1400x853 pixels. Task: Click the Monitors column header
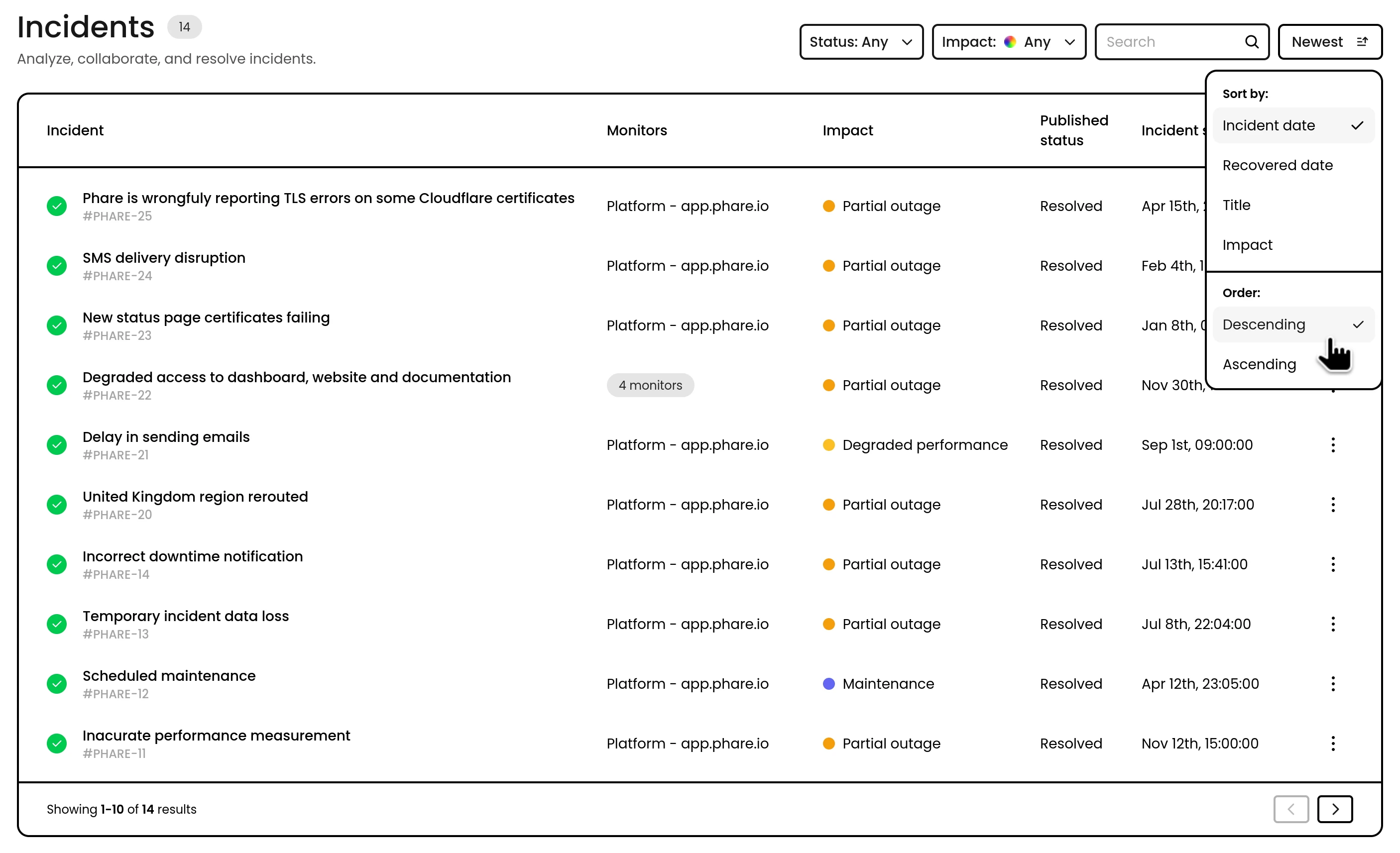coord(636,130)
